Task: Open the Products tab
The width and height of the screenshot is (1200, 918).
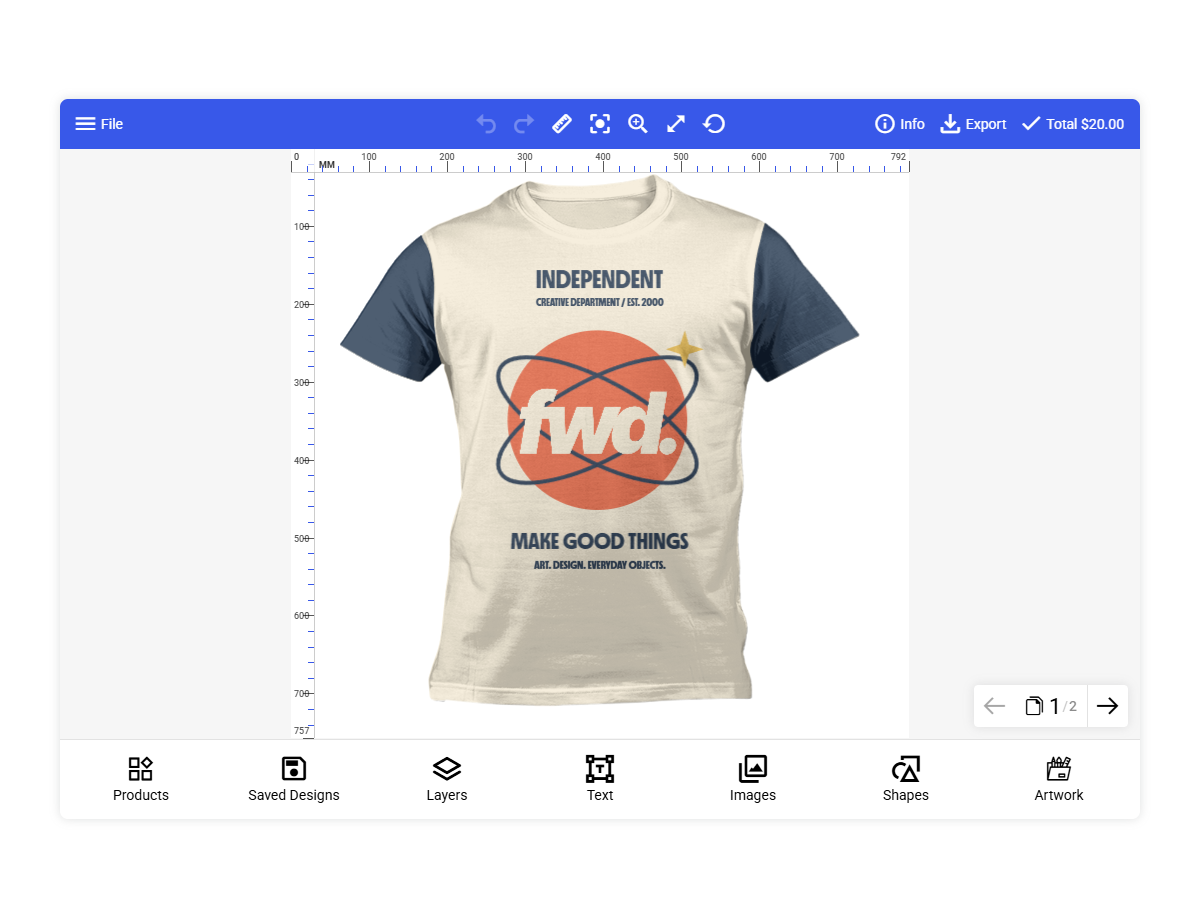Action: (x=141, y=780)
